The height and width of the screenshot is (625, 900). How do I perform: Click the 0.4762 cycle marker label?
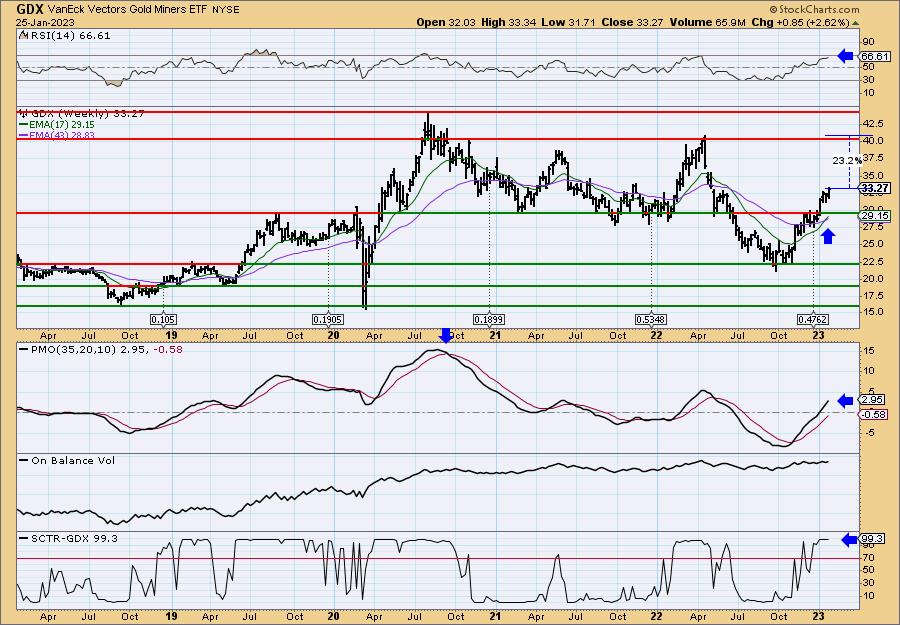coord(813,319)
